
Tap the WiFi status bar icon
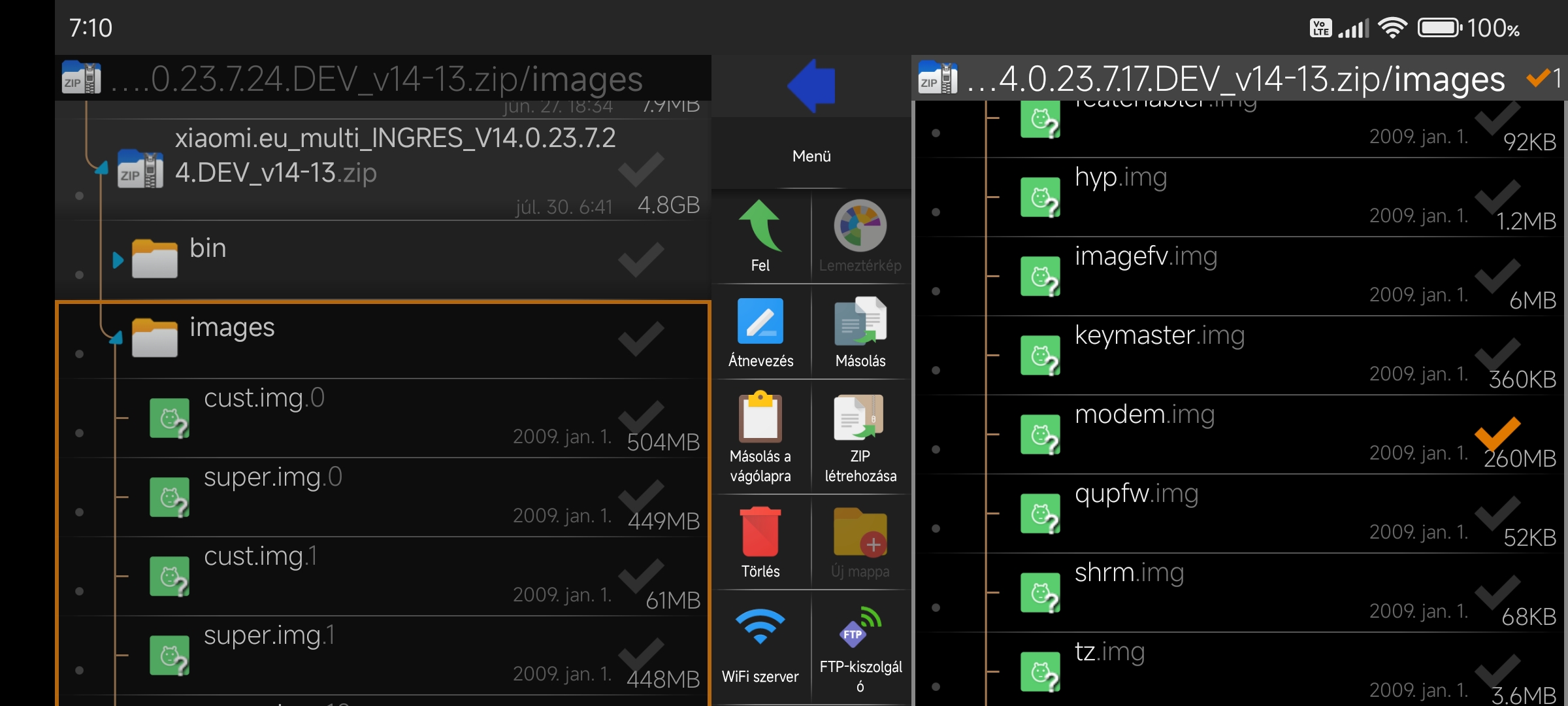pos(1392,28)
